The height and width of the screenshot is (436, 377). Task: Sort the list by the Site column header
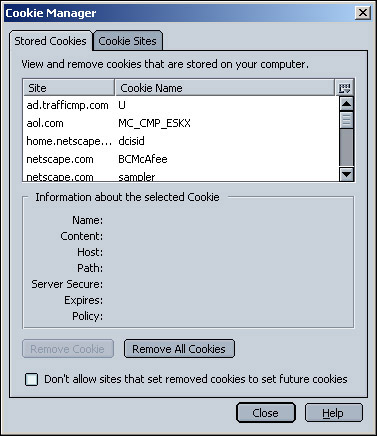tap(69, 88)
